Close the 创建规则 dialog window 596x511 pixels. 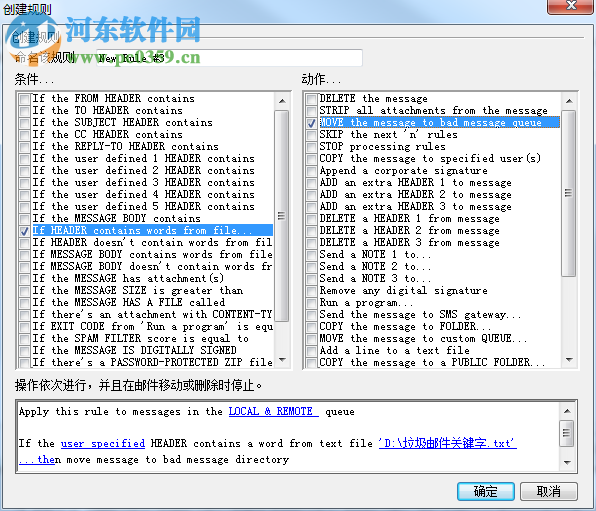click(x=570, y=6)
